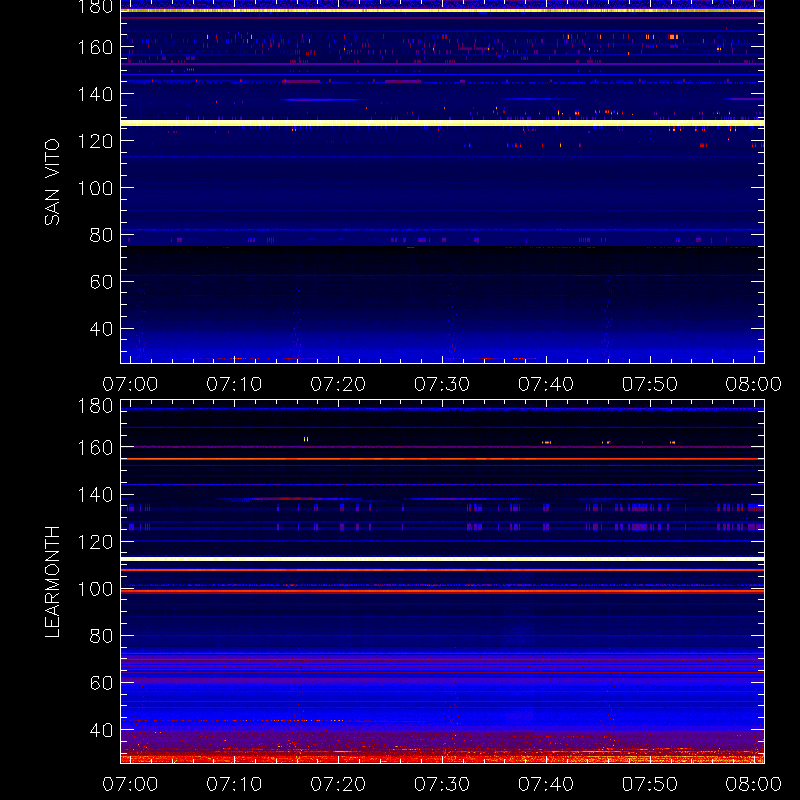Click the red band near 155 in Learmonth plot

coord(442,459)
